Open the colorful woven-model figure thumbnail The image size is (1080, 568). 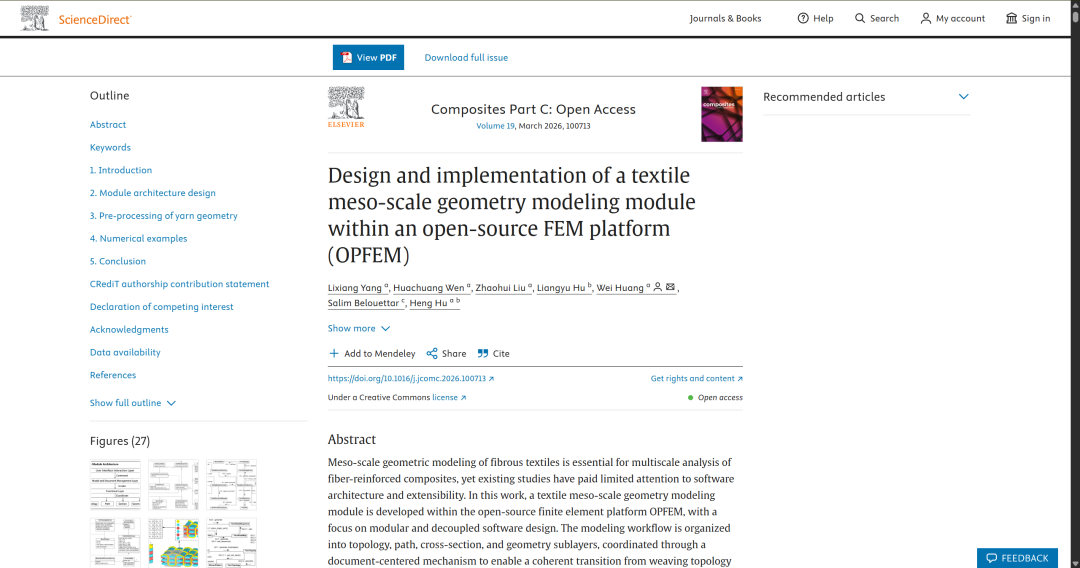tap(174, 543)
